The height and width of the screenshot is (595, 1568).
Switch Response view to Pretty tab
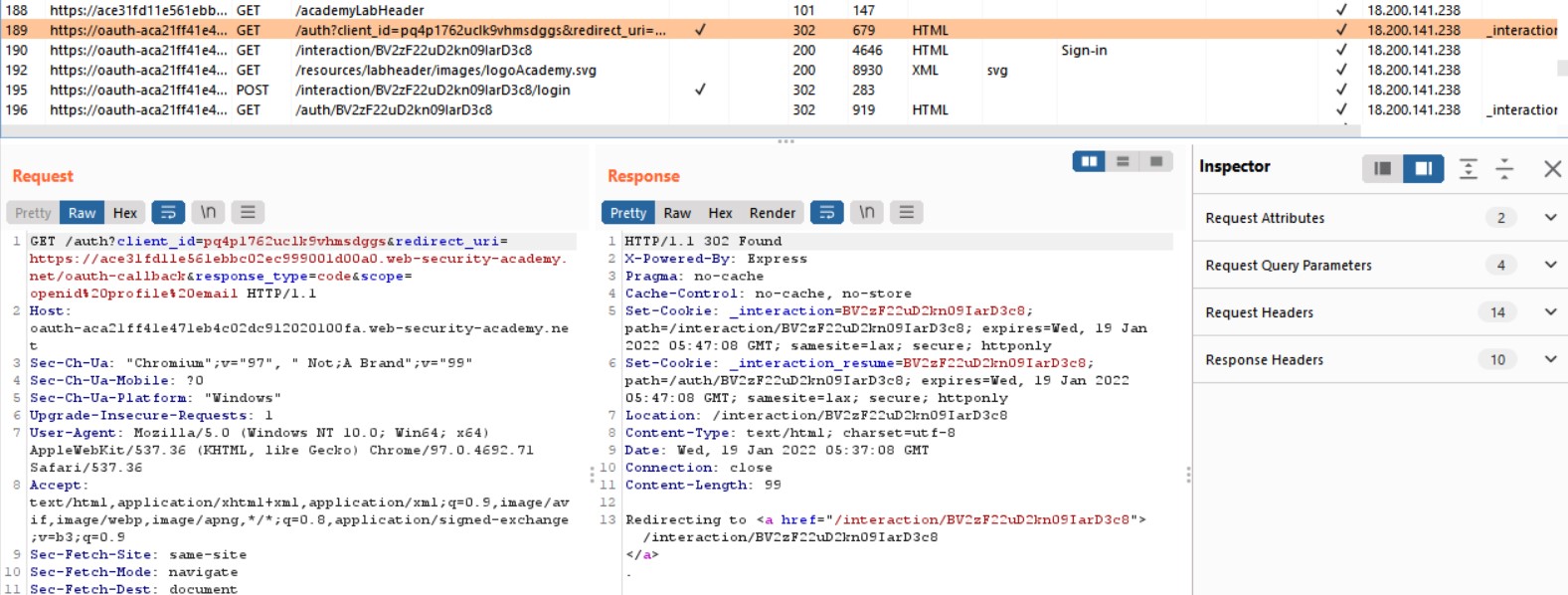click(628, 213)
